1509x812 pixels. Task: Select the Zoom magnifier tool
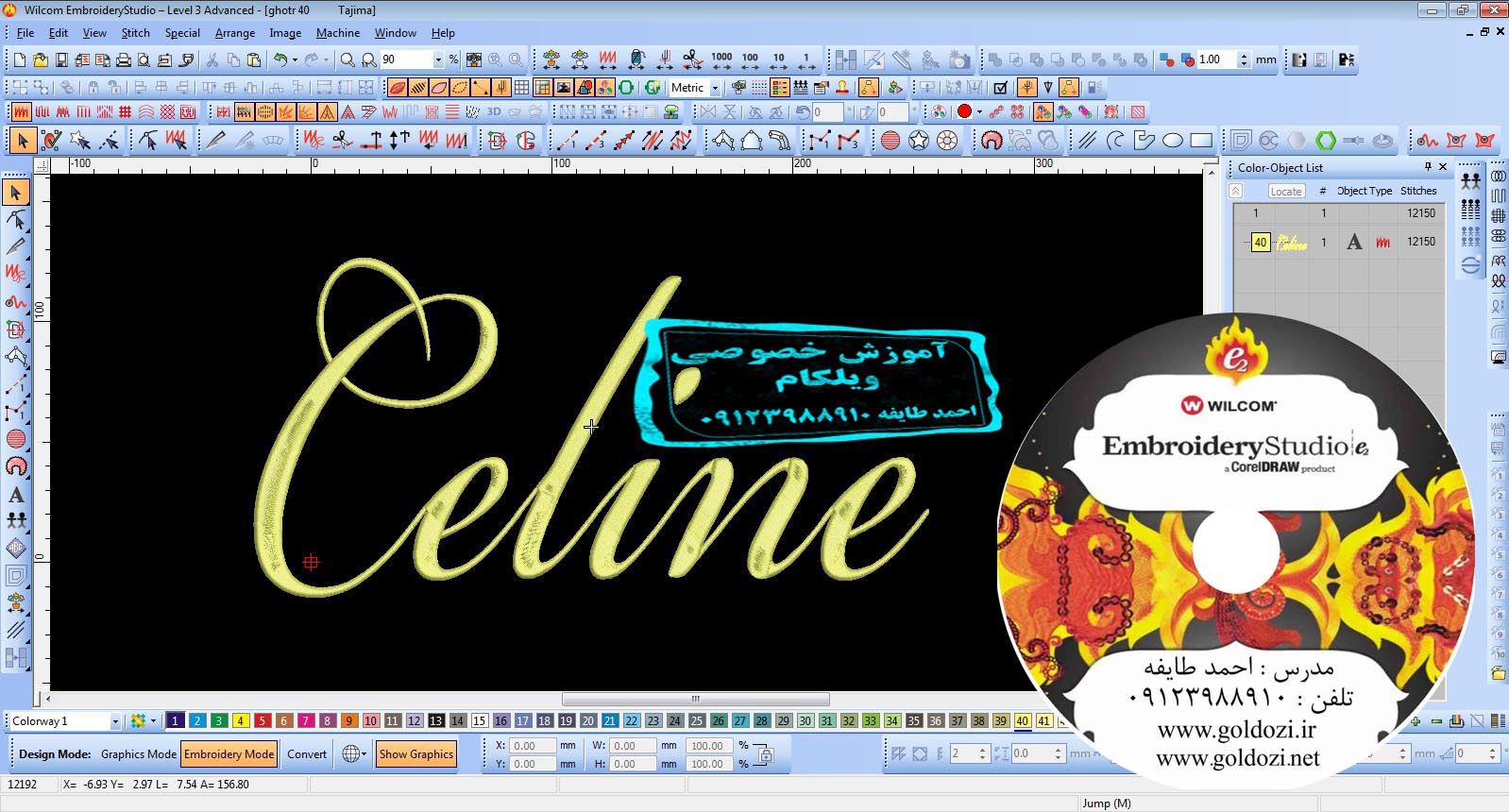click(x=348, y=59)
